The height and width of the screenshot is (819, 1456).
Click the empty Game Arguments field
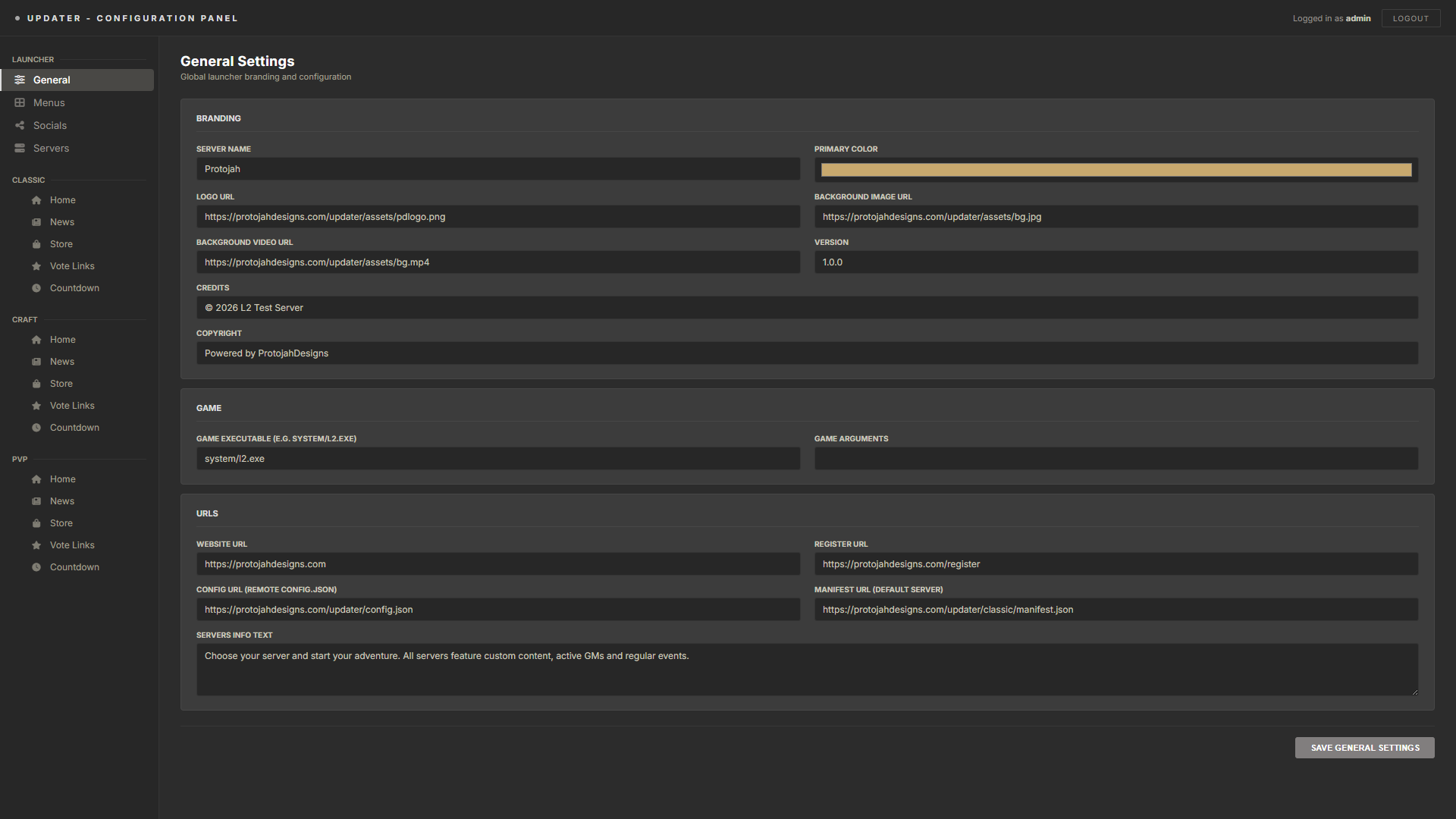[x=1116, y=459]
